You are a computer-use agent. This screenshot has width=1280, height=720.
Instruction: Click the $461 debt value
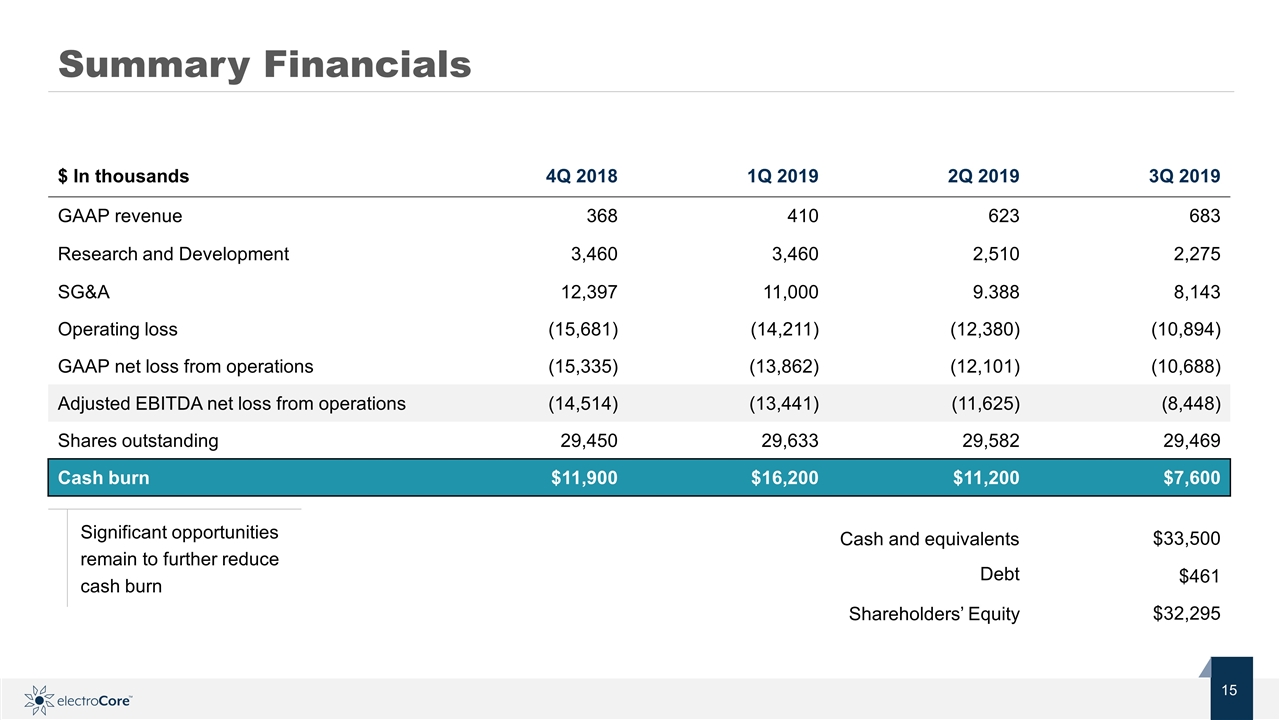click(x=1200, y=576)
